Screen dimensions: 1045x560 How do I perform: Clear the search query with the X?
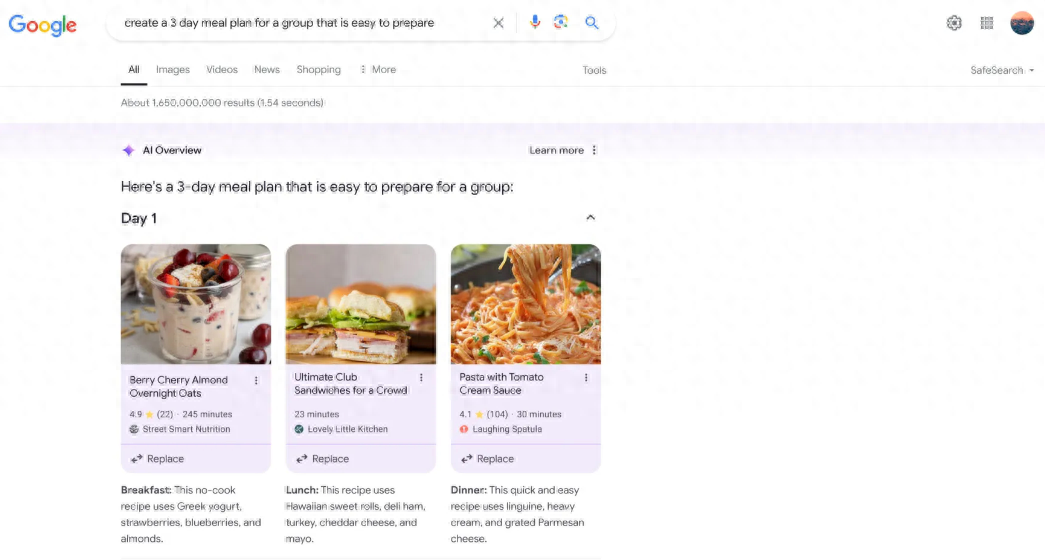[x=499, y=23]
